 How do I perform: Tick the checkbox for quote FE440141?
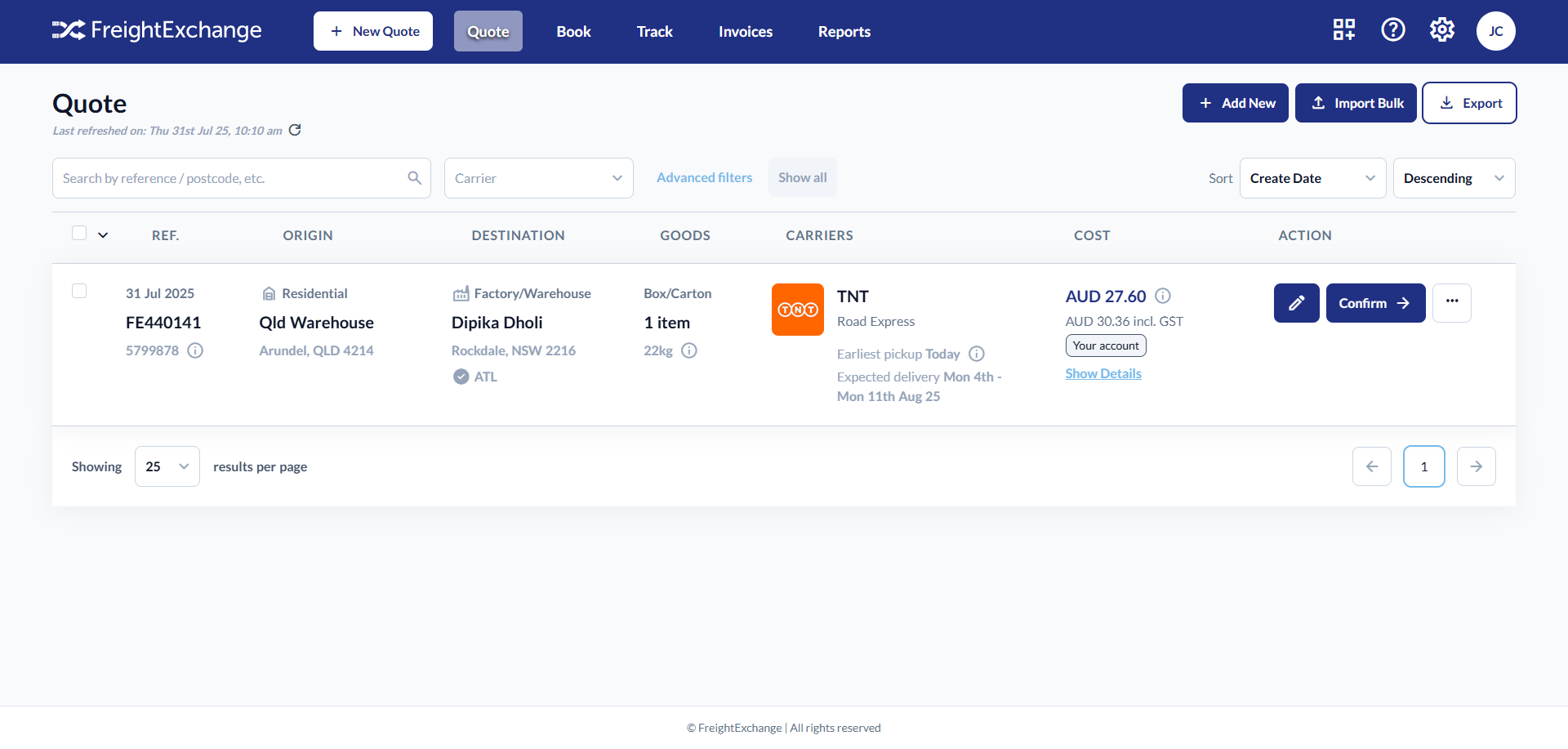point(79,291)
